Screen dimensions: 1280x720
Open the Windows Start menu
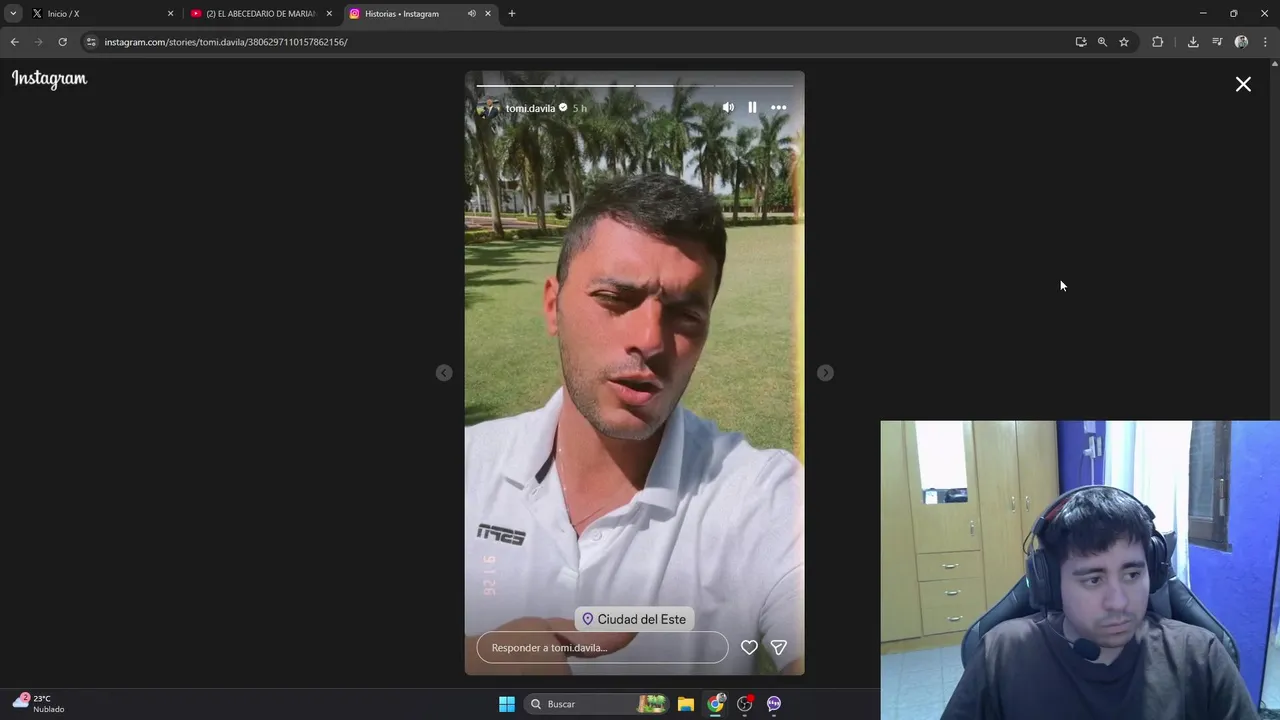click(x=507, y=704)
